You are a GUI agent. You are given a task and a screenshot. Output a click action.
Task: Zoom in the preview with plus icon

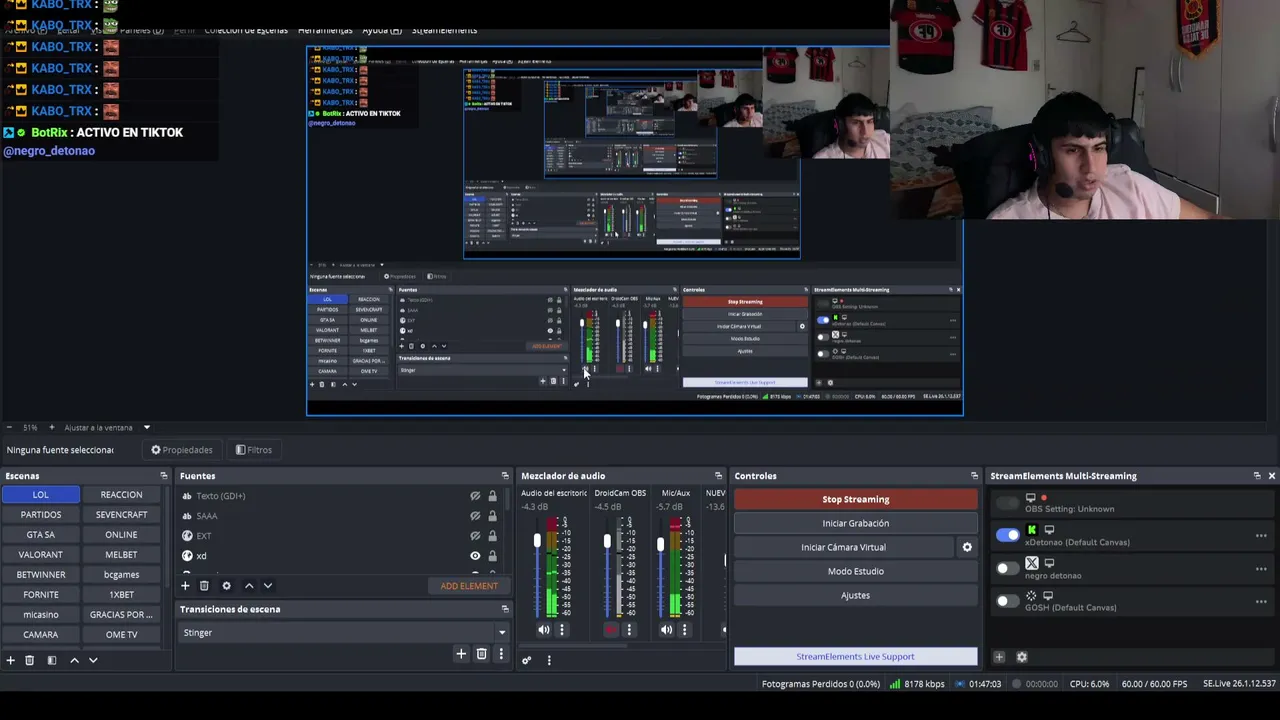click(x=51, y=428)
